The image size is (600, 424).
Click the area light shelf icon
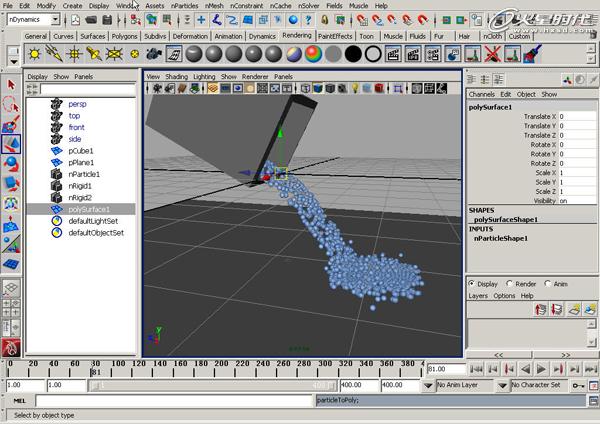114,54
